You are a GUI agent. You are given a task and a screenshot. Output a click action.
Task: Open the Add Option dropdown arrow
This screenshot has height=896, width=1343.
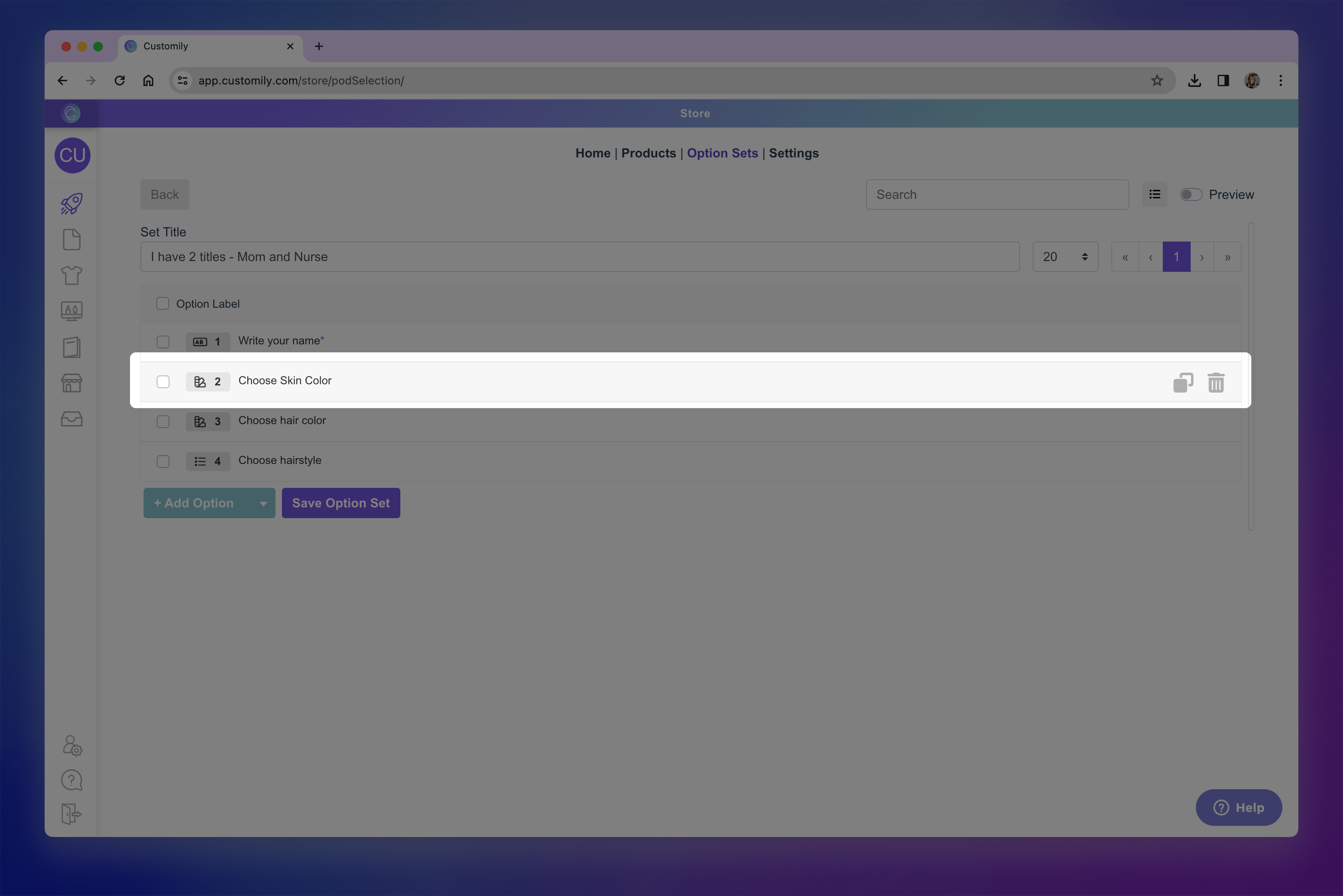coord(263,503)
